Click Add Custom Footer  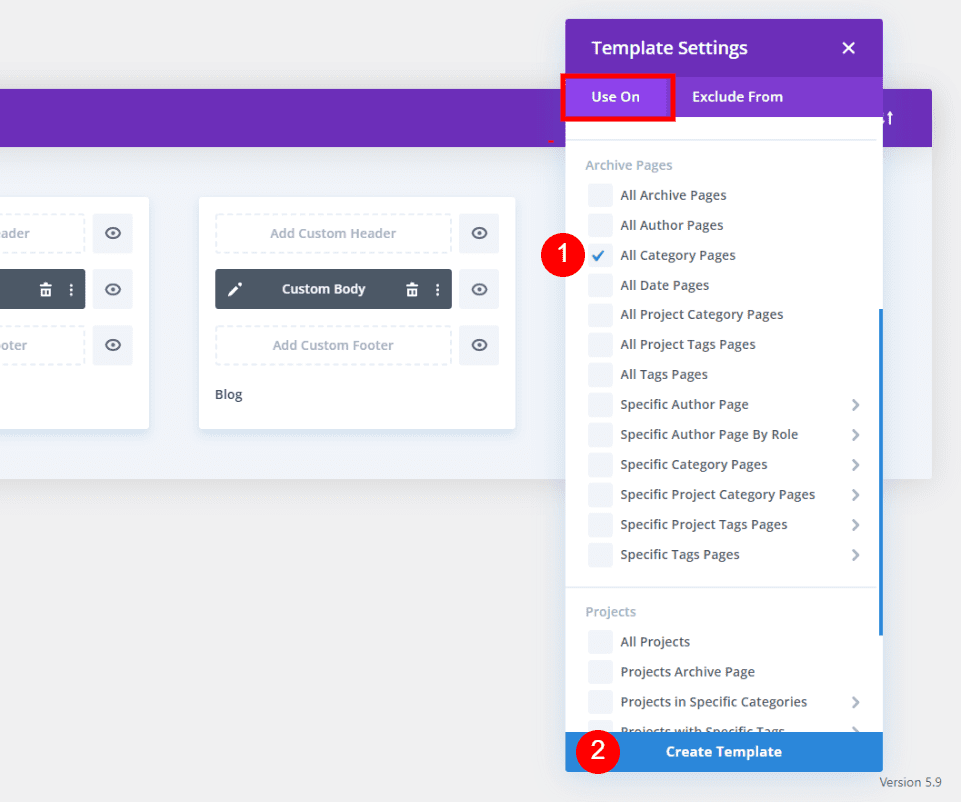332,345
